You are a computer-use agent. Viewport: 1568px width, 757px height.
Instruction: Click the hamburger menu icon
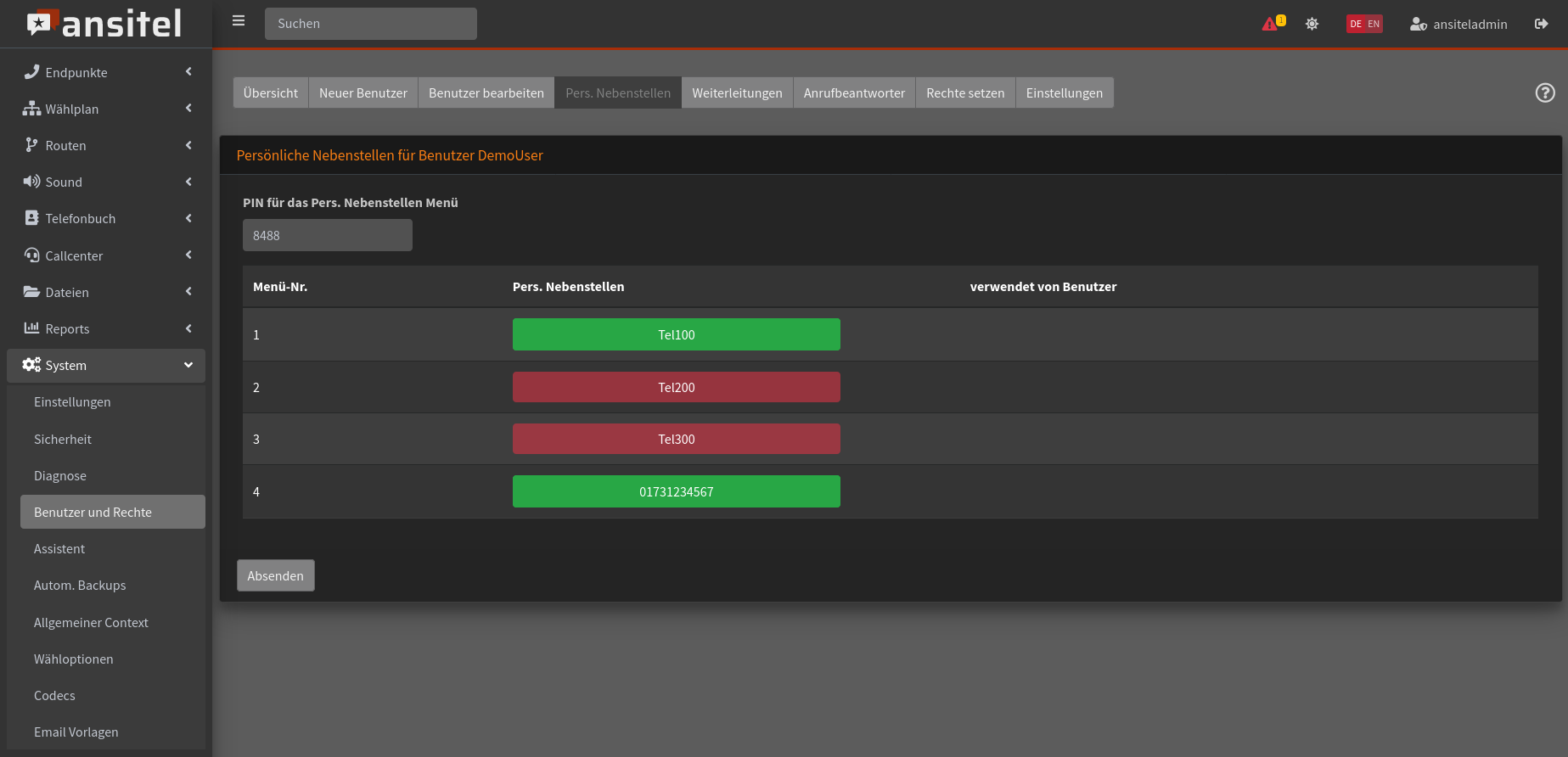click(239, 21)
